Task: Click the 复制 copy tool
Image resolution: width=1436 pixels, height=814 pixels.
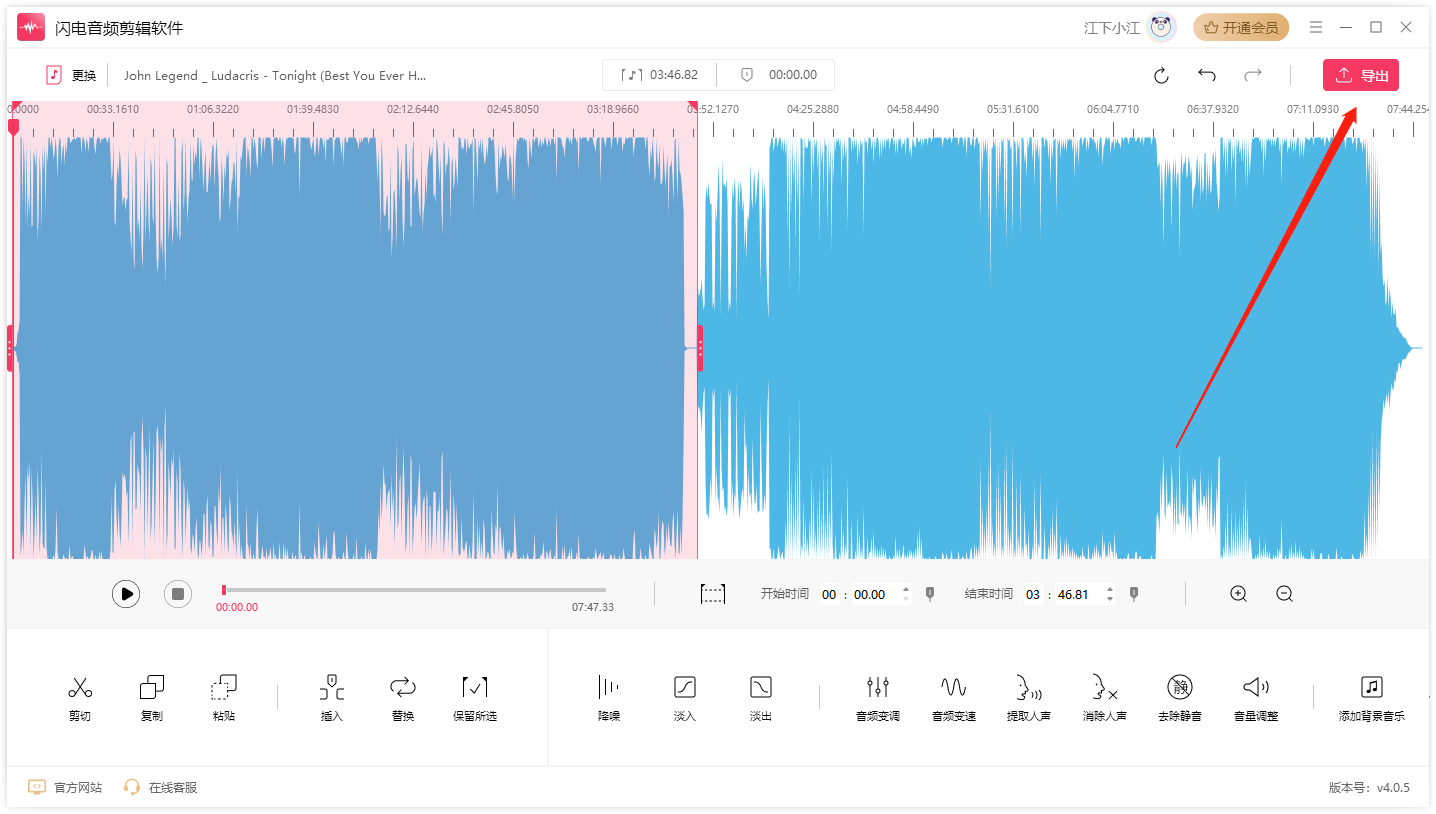Action: point(152,698)
